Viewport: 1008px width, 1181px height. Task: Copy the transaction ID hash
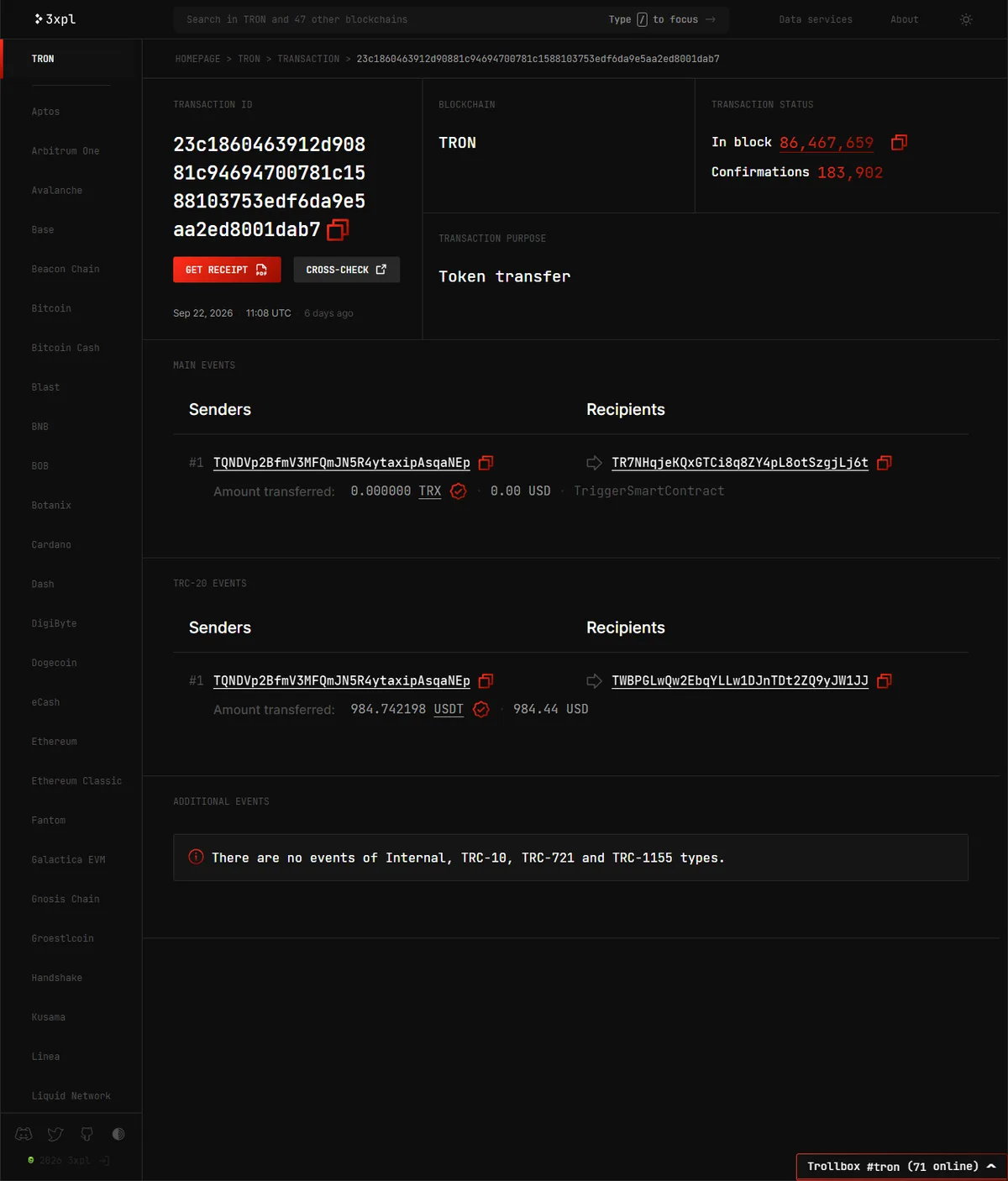point(338,229)
